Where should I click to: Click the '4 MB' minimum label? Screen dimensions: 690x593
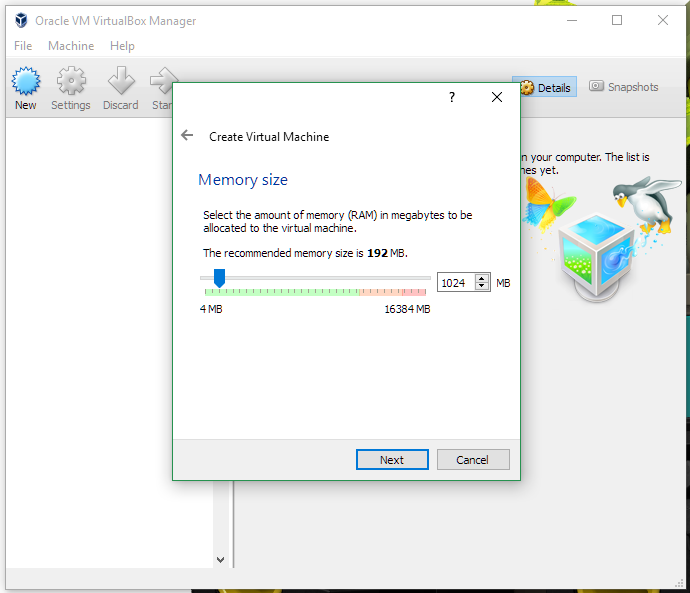pos(211,309)
